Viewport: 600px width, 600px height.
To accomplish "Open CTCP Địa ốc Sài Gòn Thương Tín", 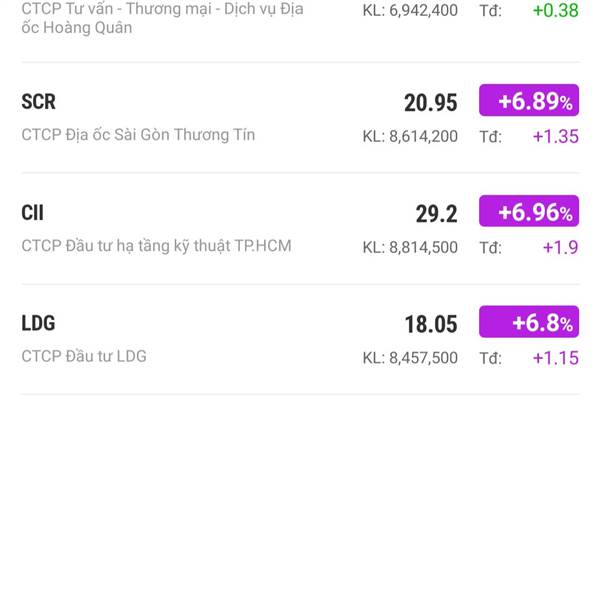I will [x=138, y=135].
